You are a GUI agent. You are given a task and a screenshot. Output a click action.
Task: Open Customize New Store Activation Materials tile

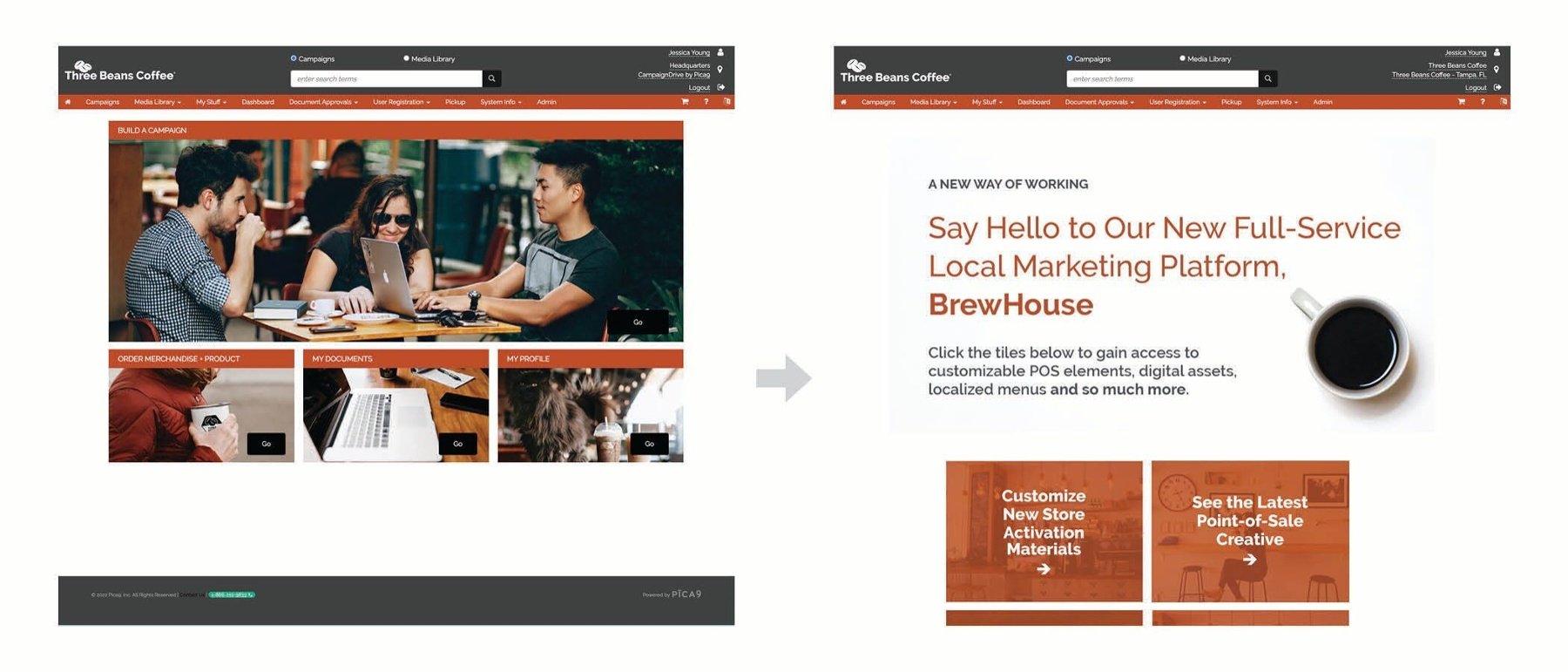[x=1044, y=531]
